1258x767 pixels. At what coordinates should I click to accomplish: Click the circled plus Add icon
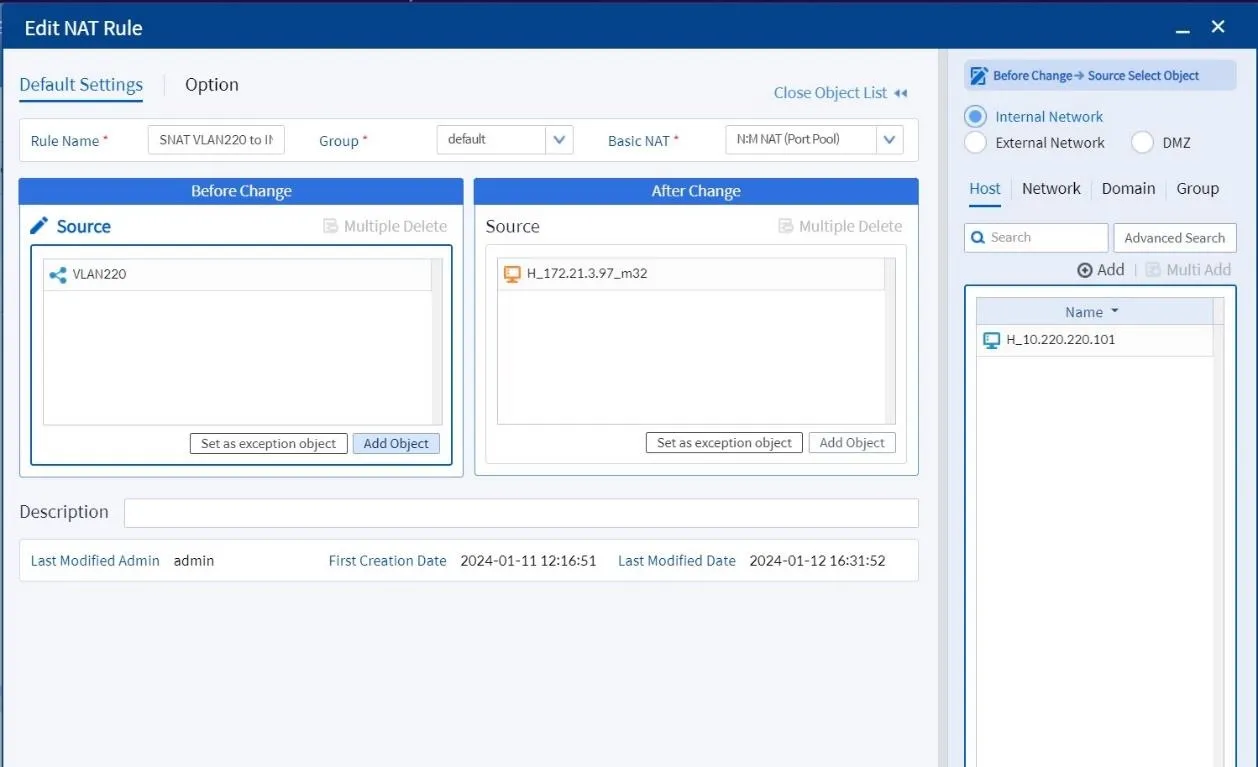click(x=1085, y=270)
